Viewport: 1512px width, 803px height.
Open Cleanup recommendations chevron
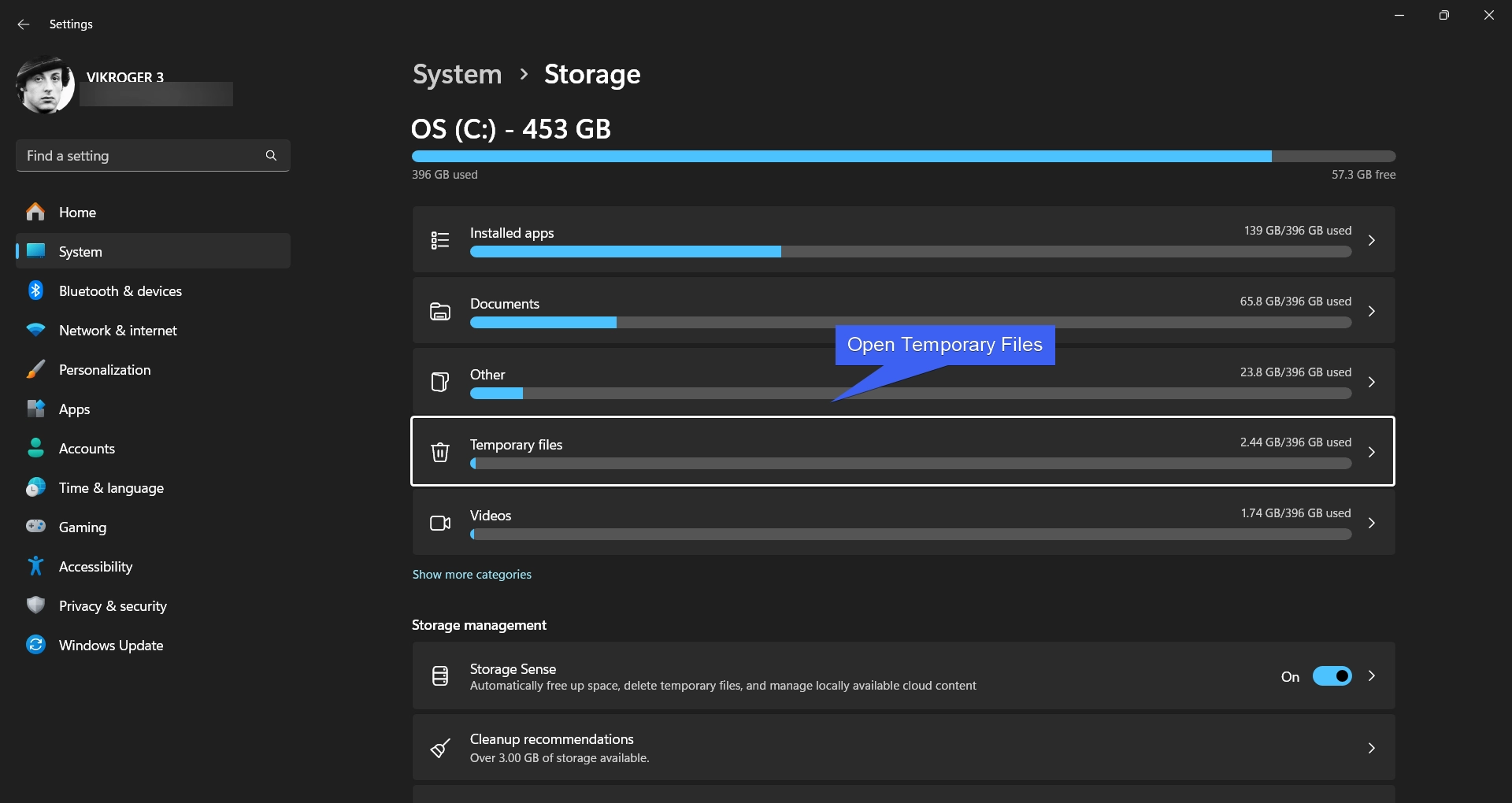[x=1371, y=748]
